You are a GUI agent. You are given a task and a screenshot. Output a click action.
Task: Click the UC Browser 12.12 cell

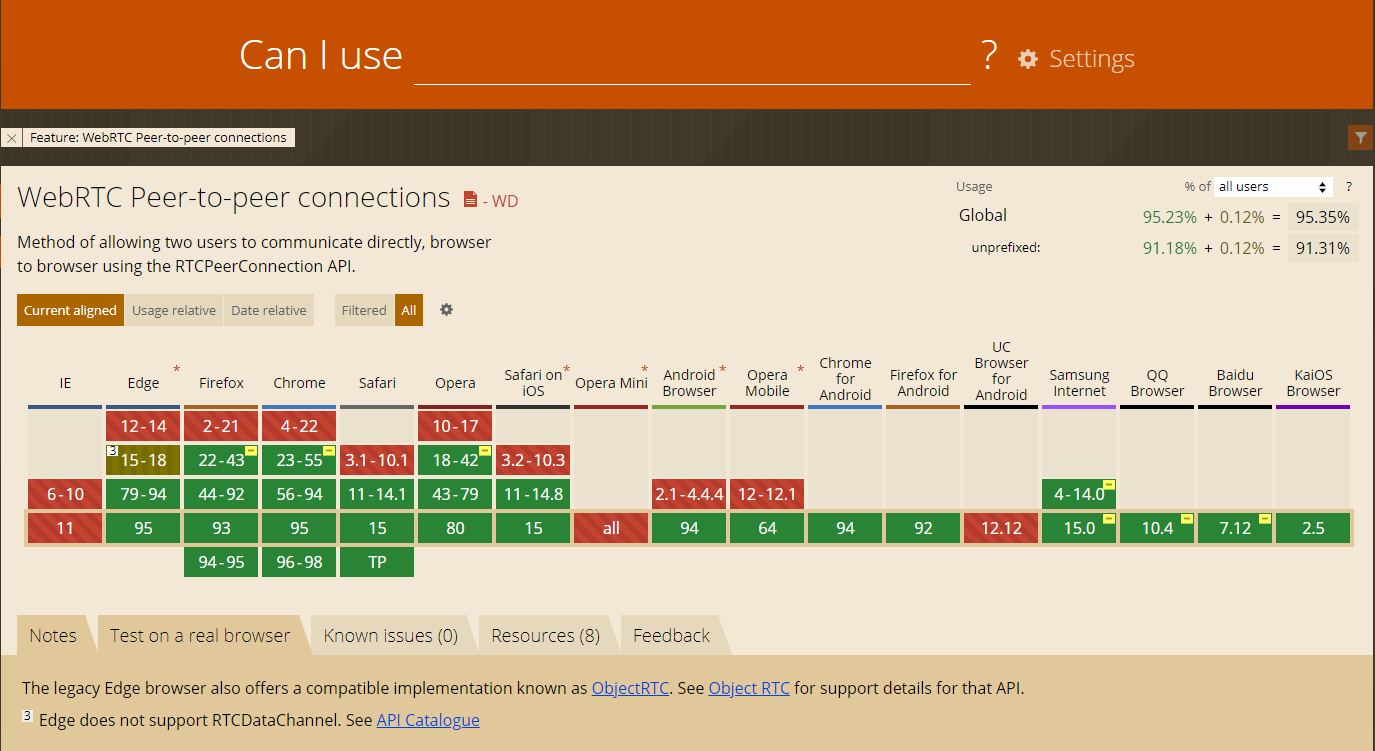[x=1001, y=528]
